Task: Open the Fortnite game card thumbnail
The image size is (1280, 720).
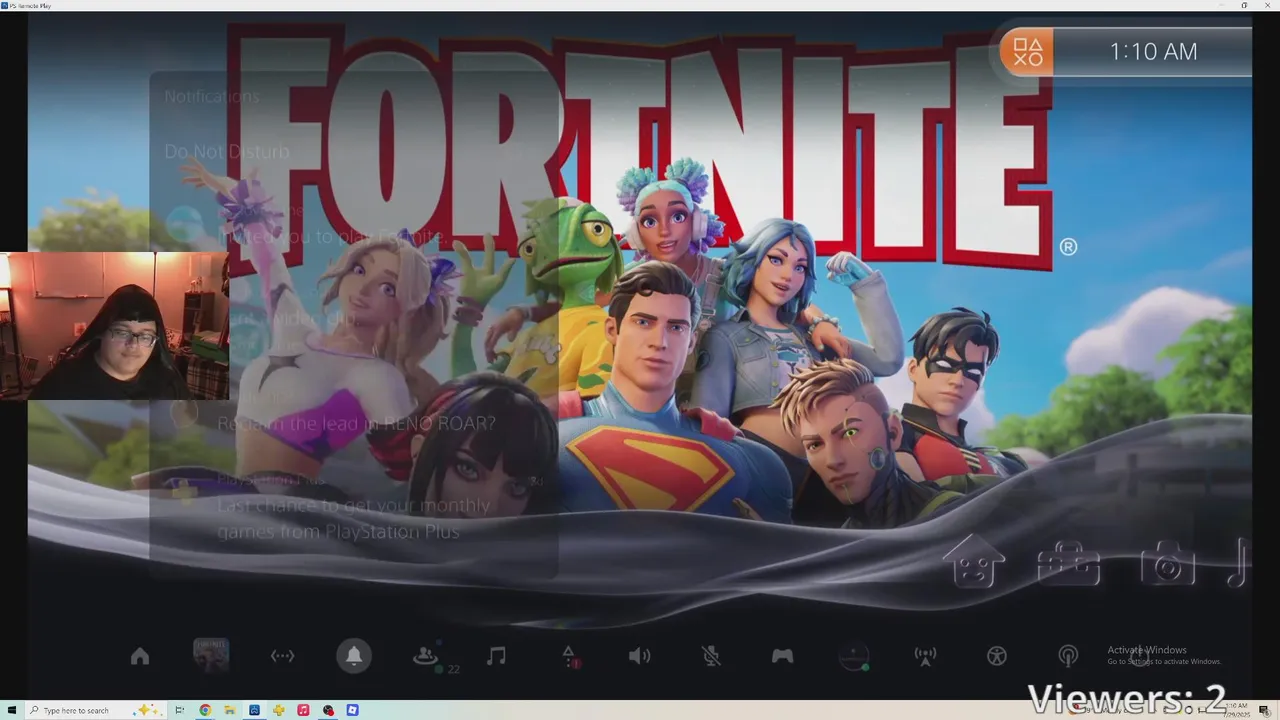Action: [x=211, y=656]
